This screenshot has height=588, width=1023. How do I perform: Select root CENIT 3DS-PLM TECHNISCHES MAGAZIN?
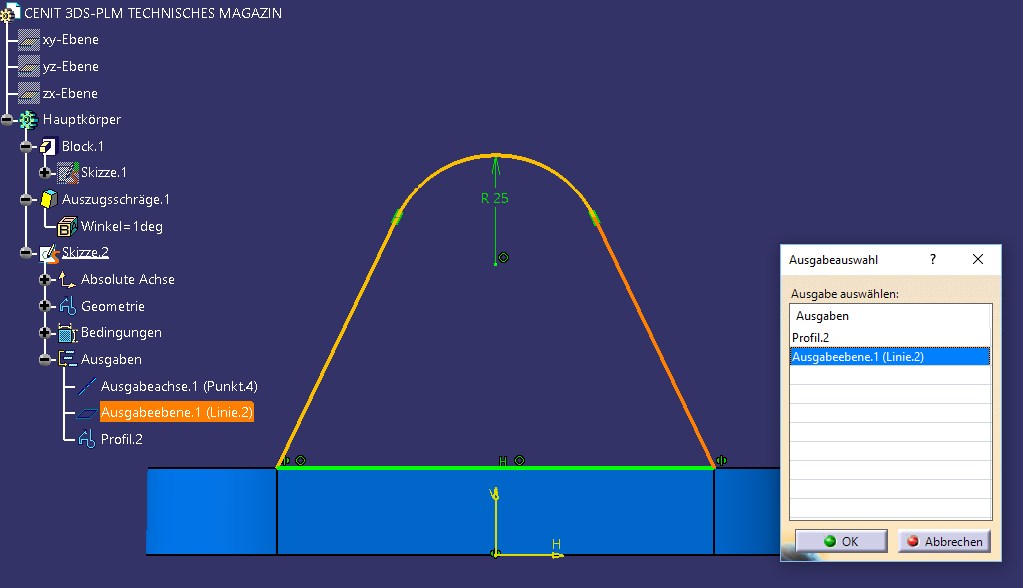pos(153,13)
